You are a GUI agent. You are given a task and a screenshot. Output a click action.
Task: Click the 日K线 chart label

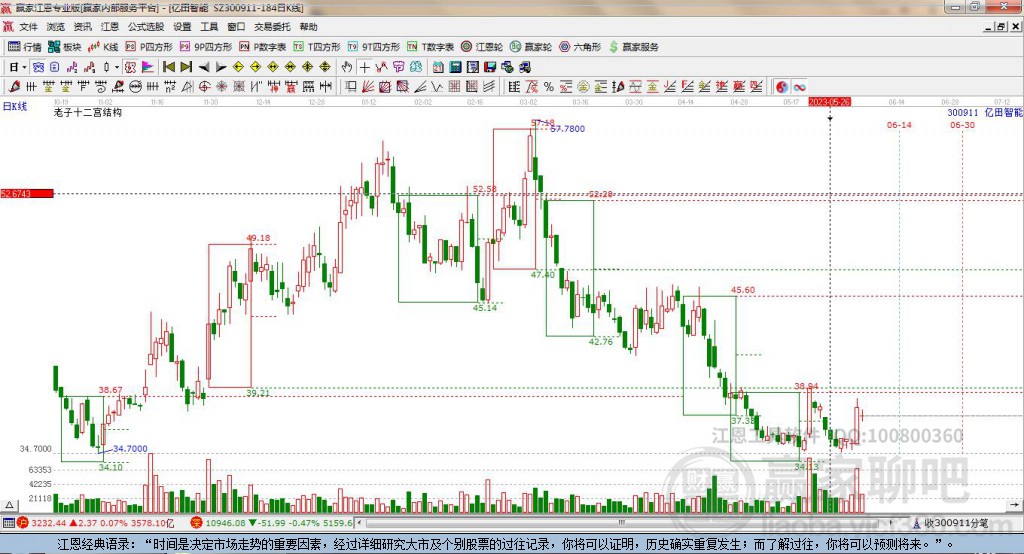click(x=15, y=106)
